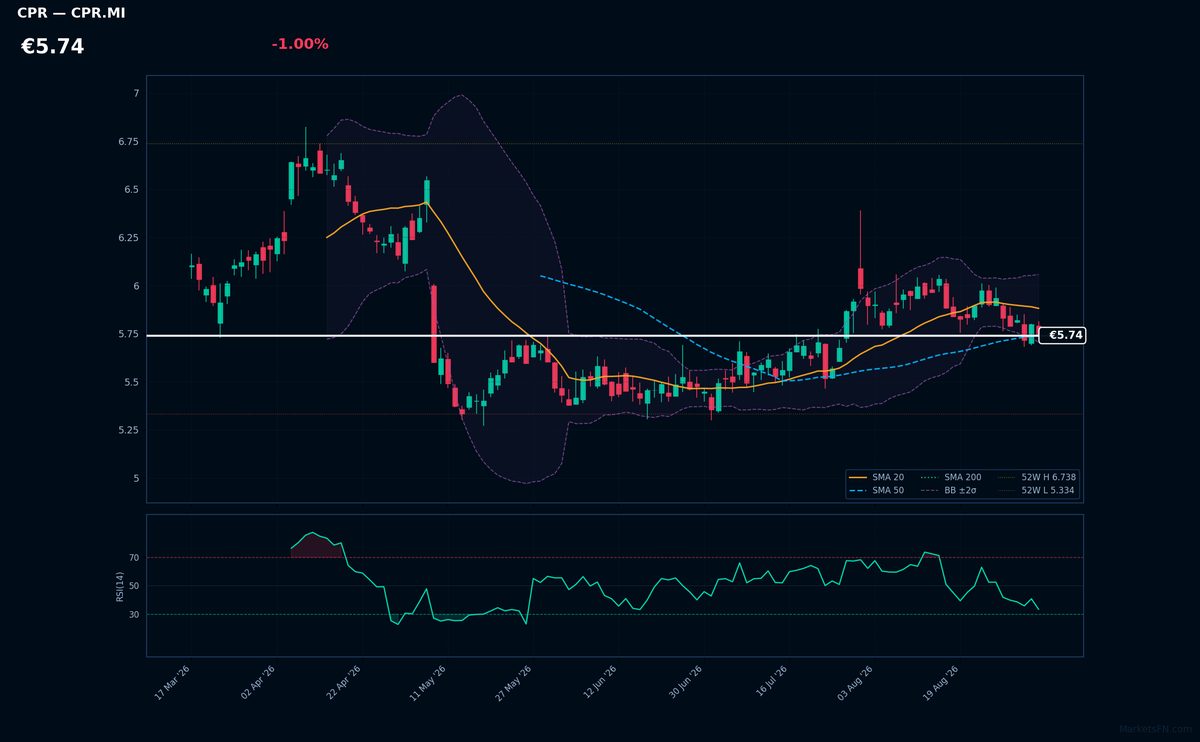The height and width of the screenshot is (742, 1200).
Task: Click the 5.25 price axis label
Action: [x=129, y=430]
